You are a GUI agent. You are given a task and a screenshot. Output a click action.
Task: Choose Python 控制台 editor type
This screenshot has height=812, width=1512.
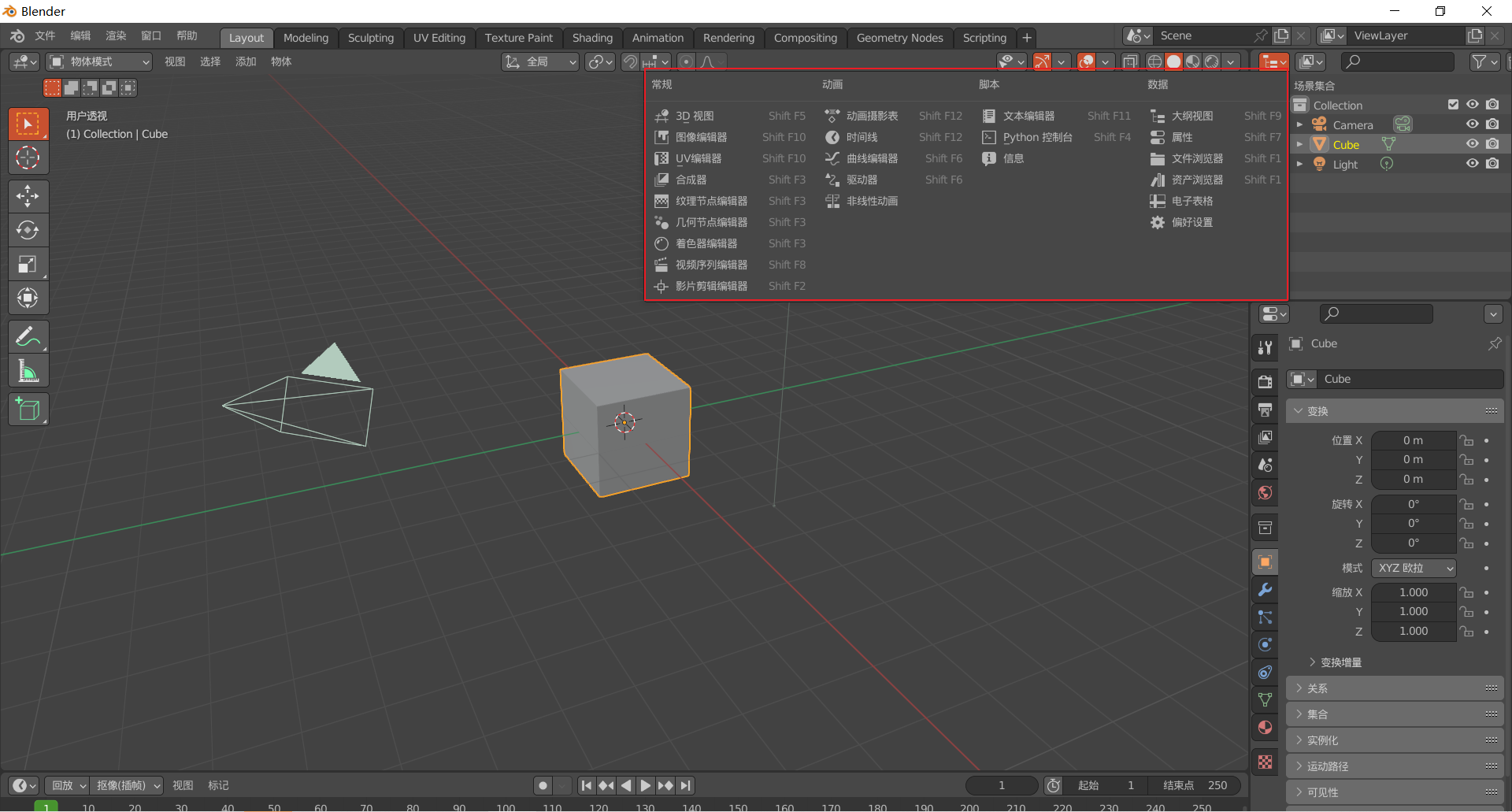point(1057,137)
